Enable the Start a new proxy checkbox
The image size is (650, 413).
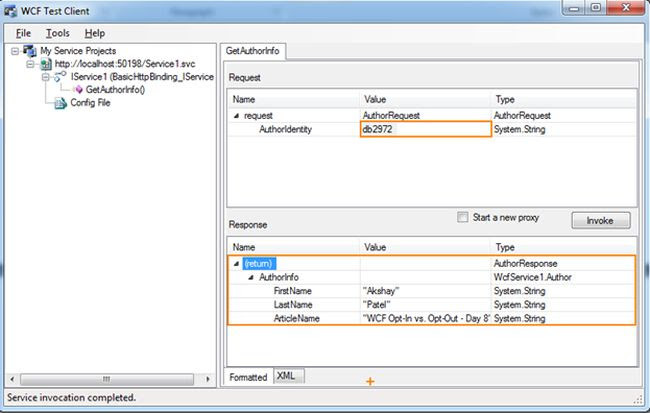point(463,217)
